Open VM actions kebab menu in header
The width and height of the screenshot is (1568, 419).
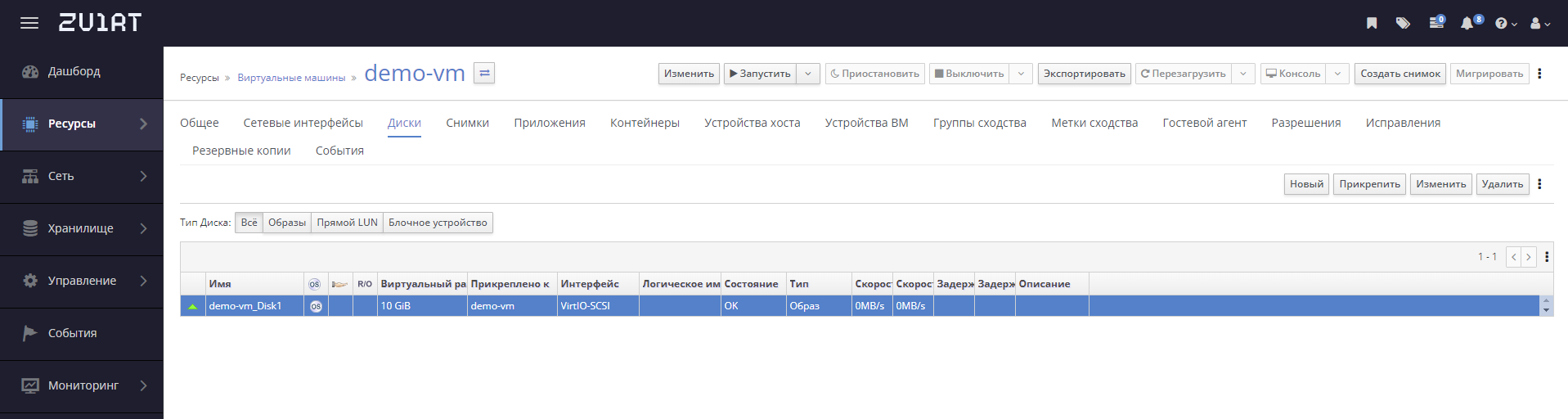pyautogui.click(x=1539, y=74)
